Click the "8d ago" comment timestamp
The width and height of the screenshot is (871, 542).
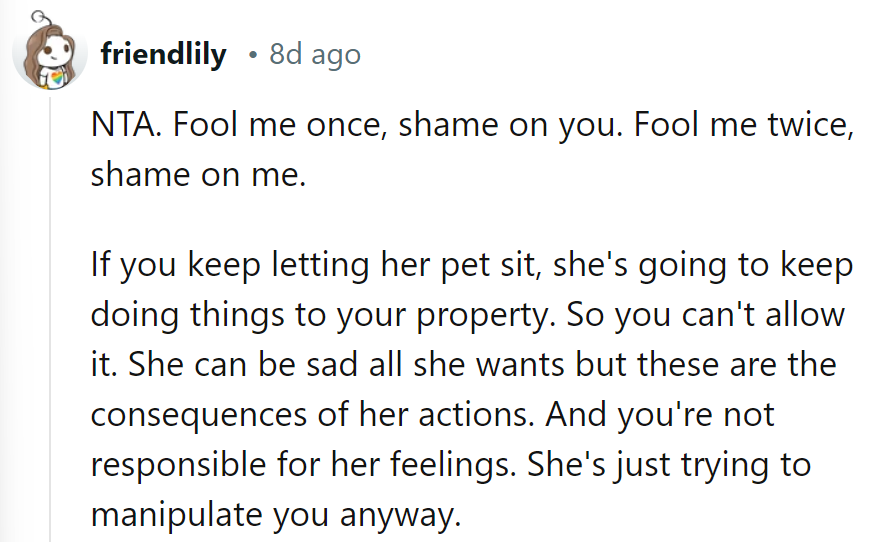(x=315, y=55)
